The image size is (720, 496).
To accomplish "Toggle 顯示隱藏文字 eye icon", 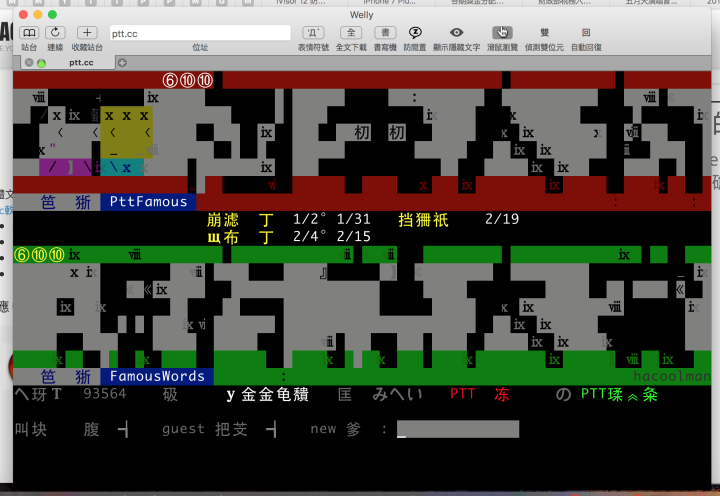I will 456,33.
